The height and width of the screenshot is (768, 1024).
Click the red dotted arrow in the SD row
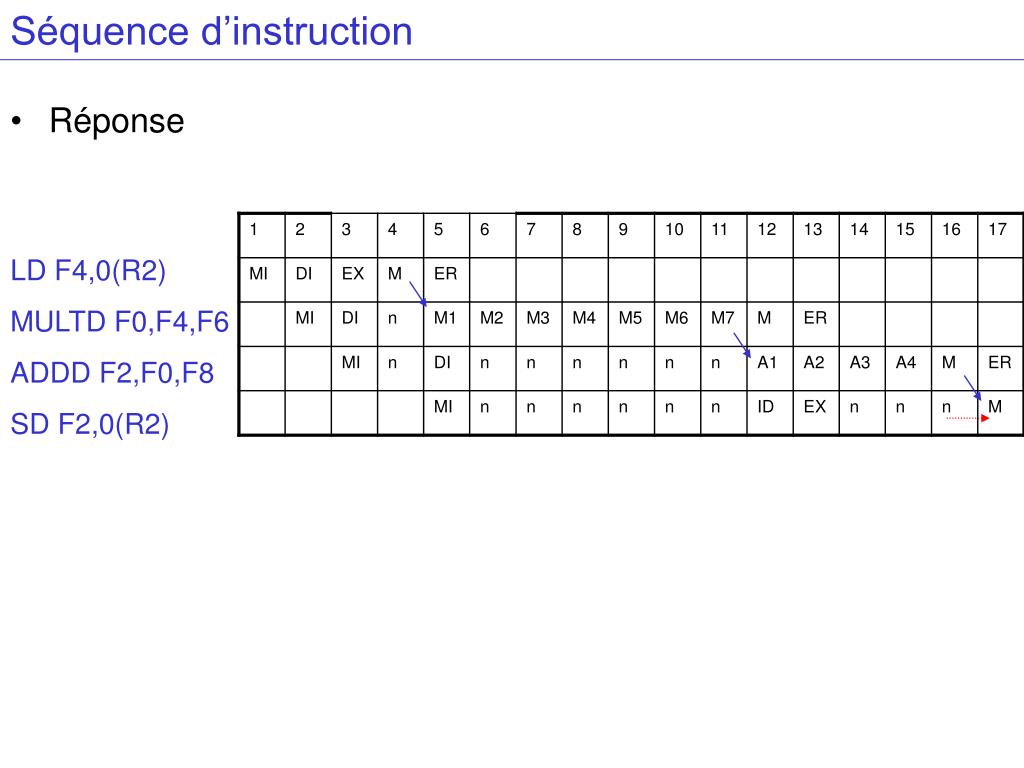tap(968, 418)
